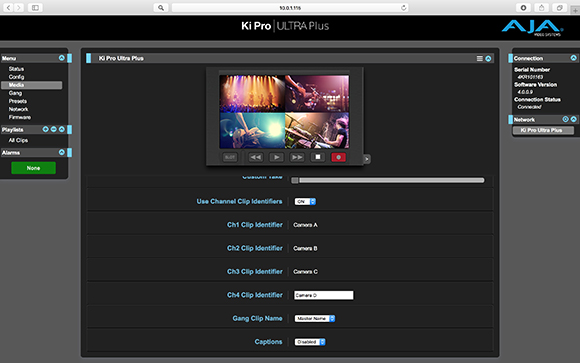The height and width of the screenshot is (363, 580).
Task: Open Use Channel Clip Identifiers dropdown
Action: [305, 202]
